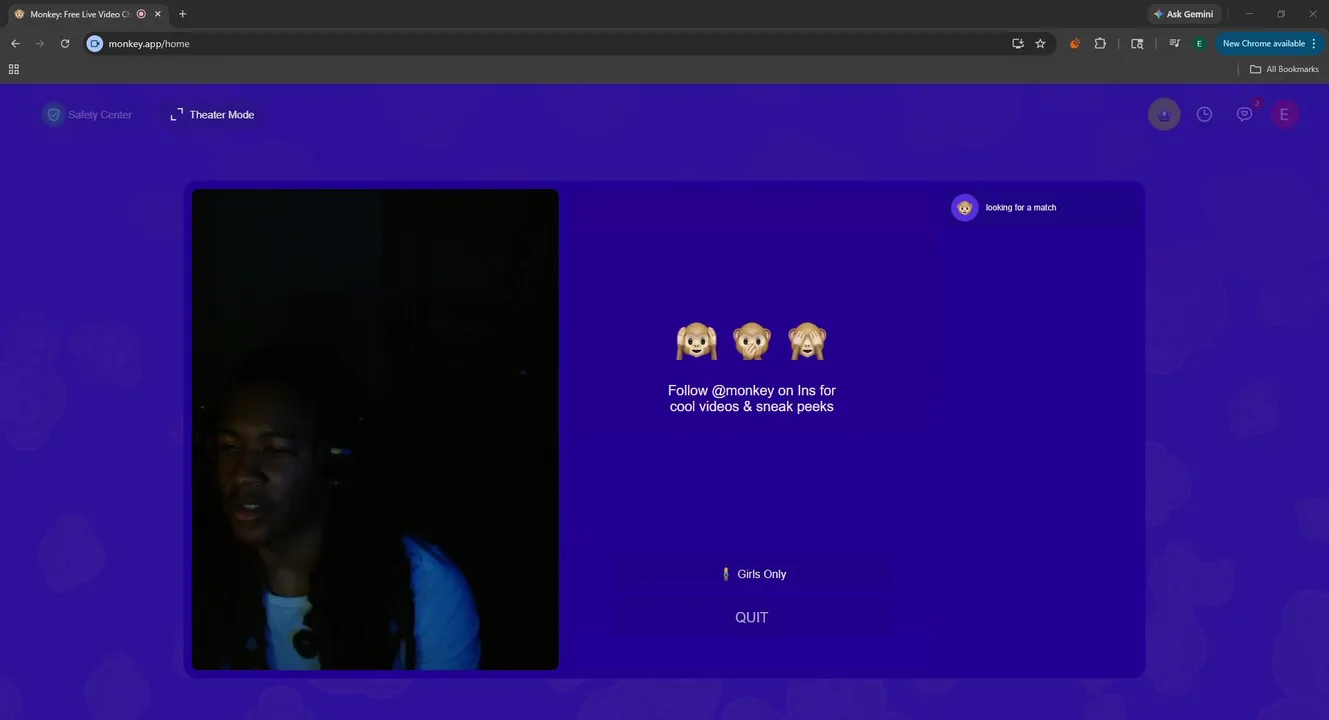This screenshot has height=720, width=1329.
Task: Open match history clock icon
Action: [x=1204, y=114]
